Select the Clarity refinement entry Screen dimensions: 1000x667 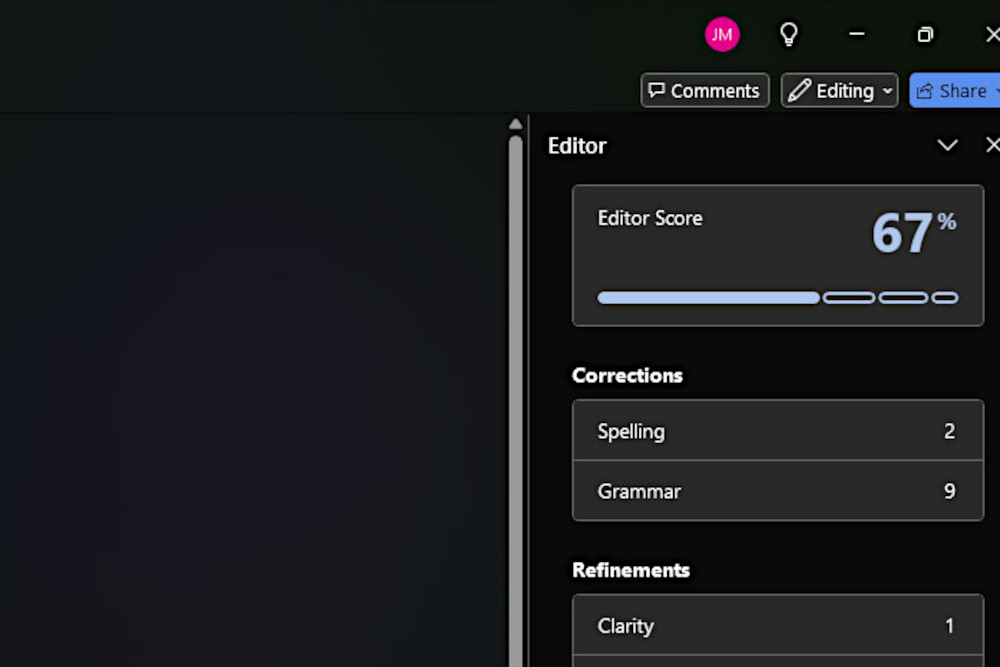pos(778,626)
